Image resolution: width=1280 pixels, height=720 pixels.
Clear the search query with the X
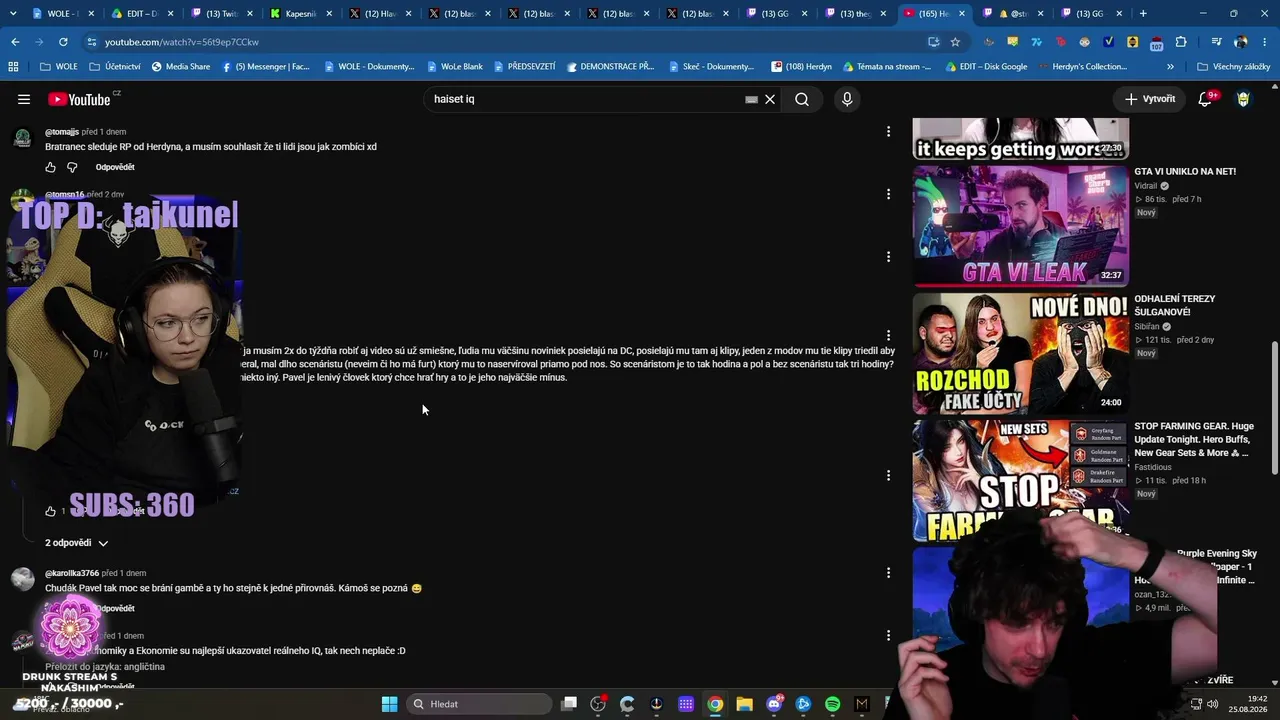[x=770, y=99]
